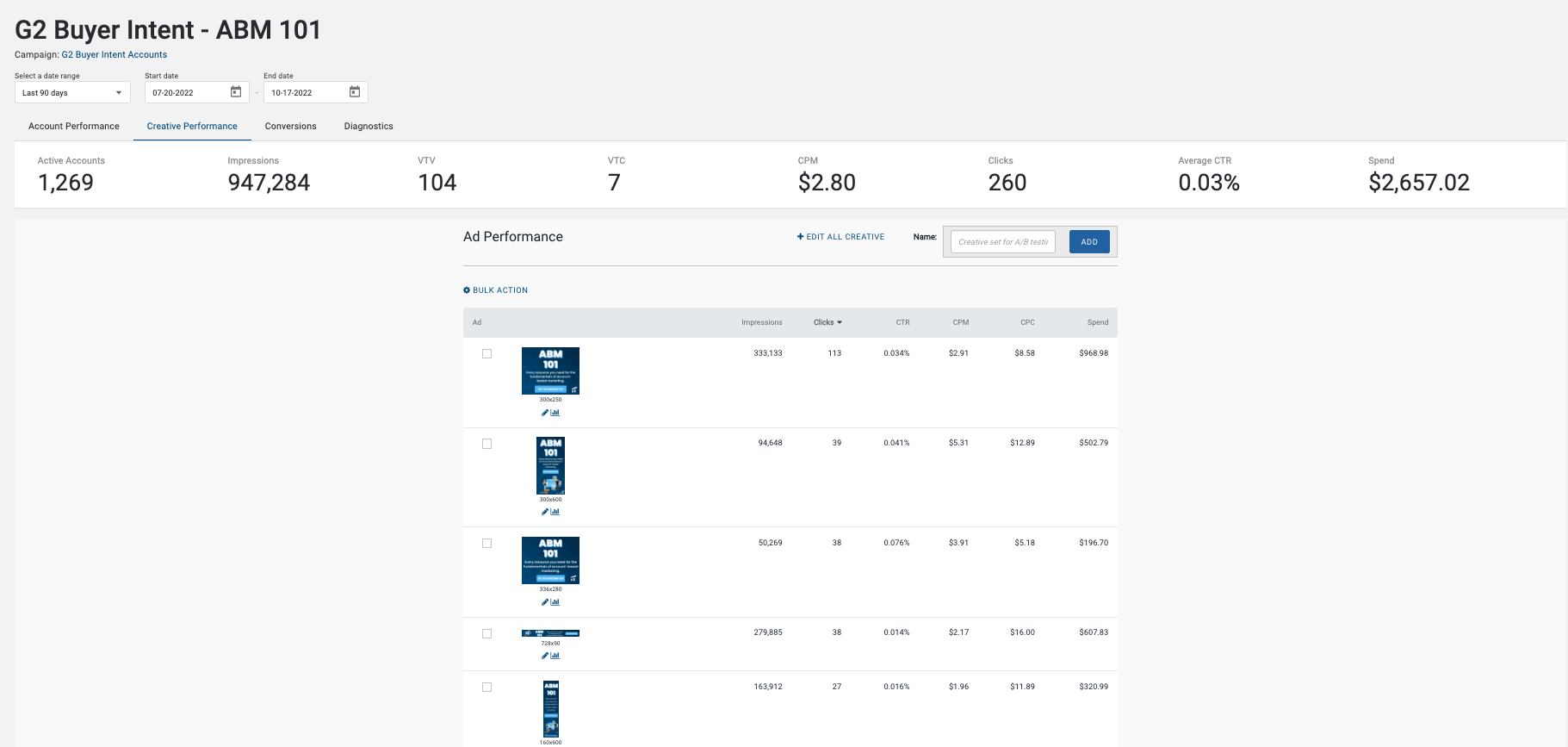Click the total Spend value $2,657.02
Image resolution: width=1568 pixels, height=747 pixels.
tap(1419, 183)
